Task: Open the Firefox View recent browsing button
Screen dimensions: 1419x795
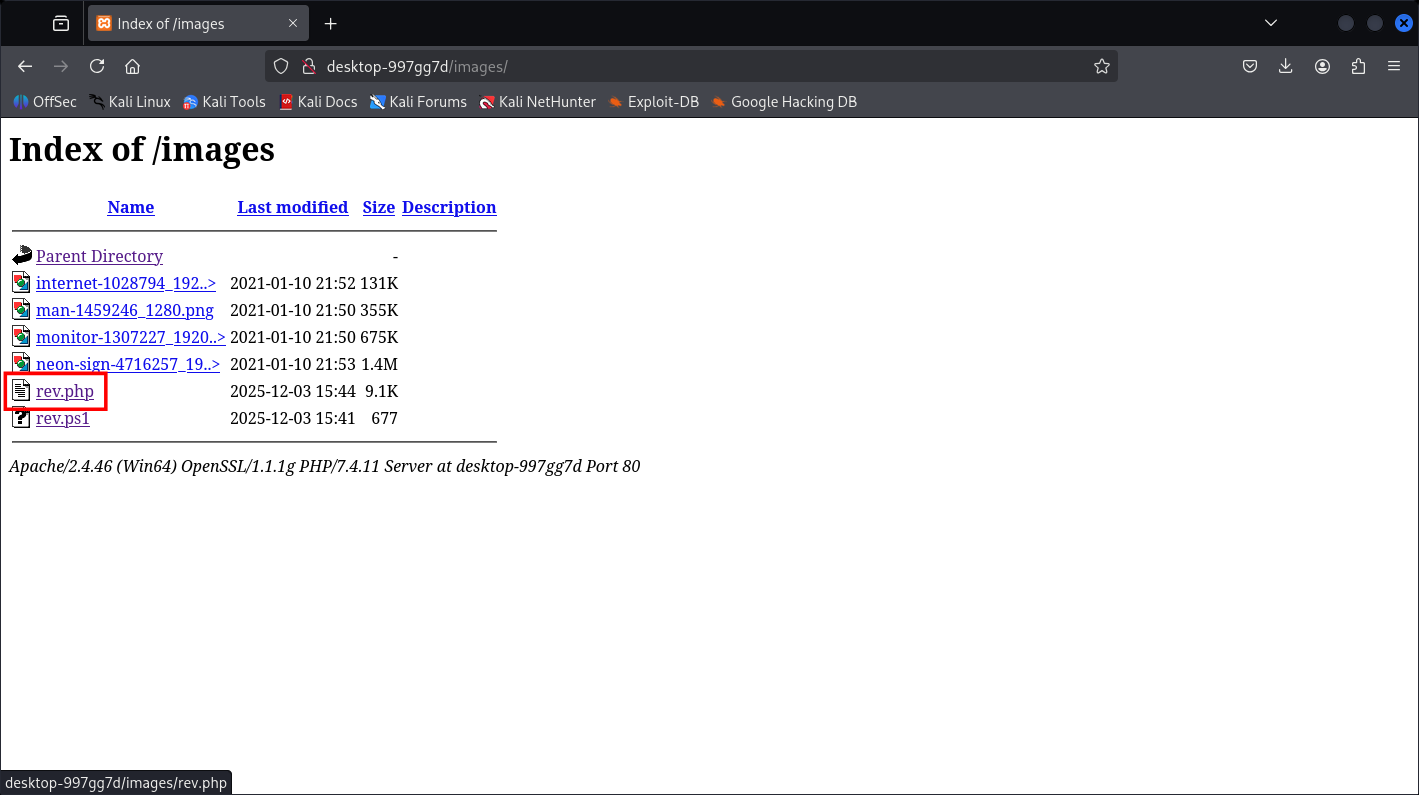Action: 61,23
